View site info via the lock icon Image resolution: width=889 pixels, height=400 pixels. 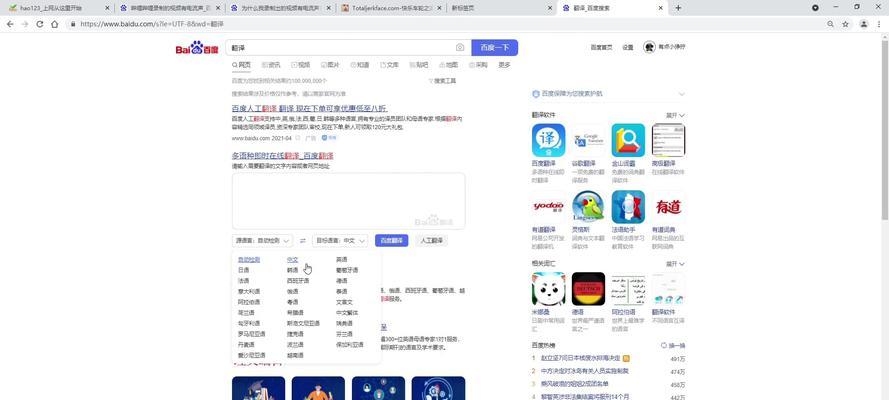pos(73,24)
